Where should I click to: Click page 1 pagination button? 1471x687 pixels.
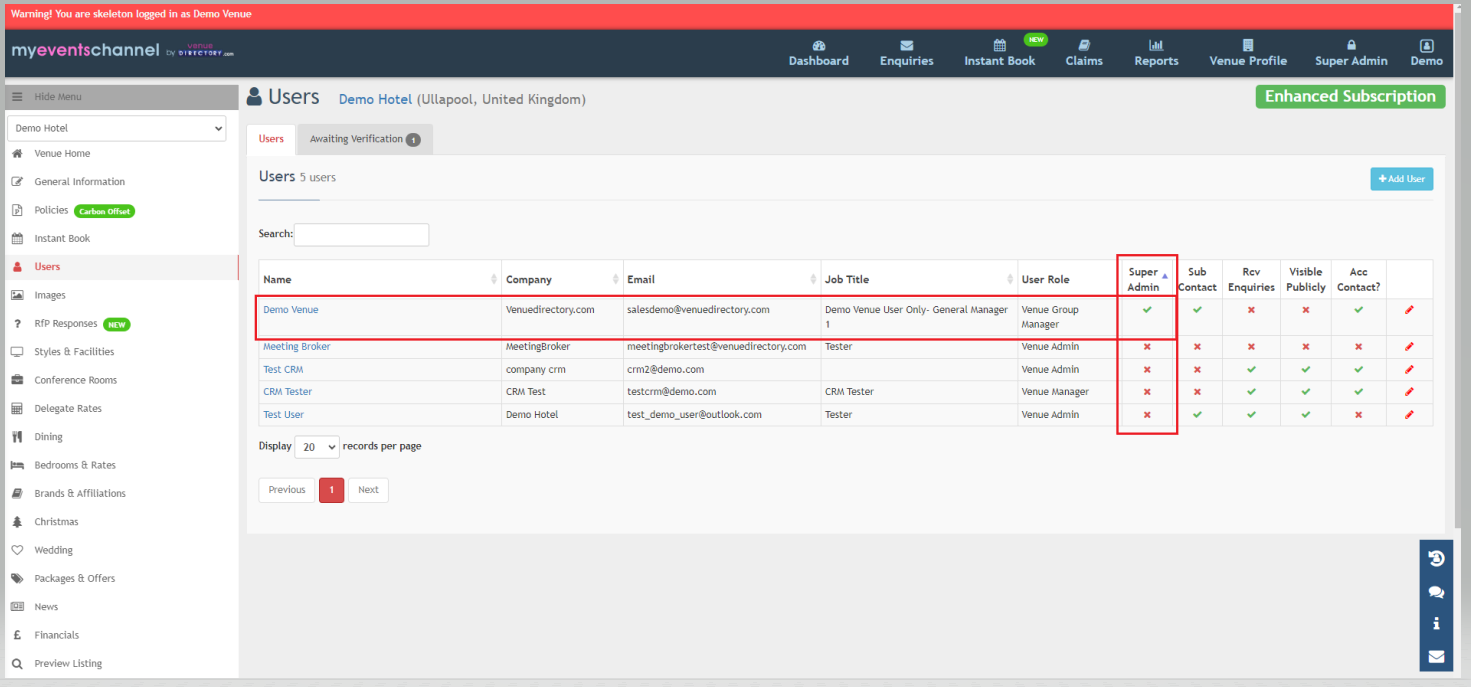[331, 490]
